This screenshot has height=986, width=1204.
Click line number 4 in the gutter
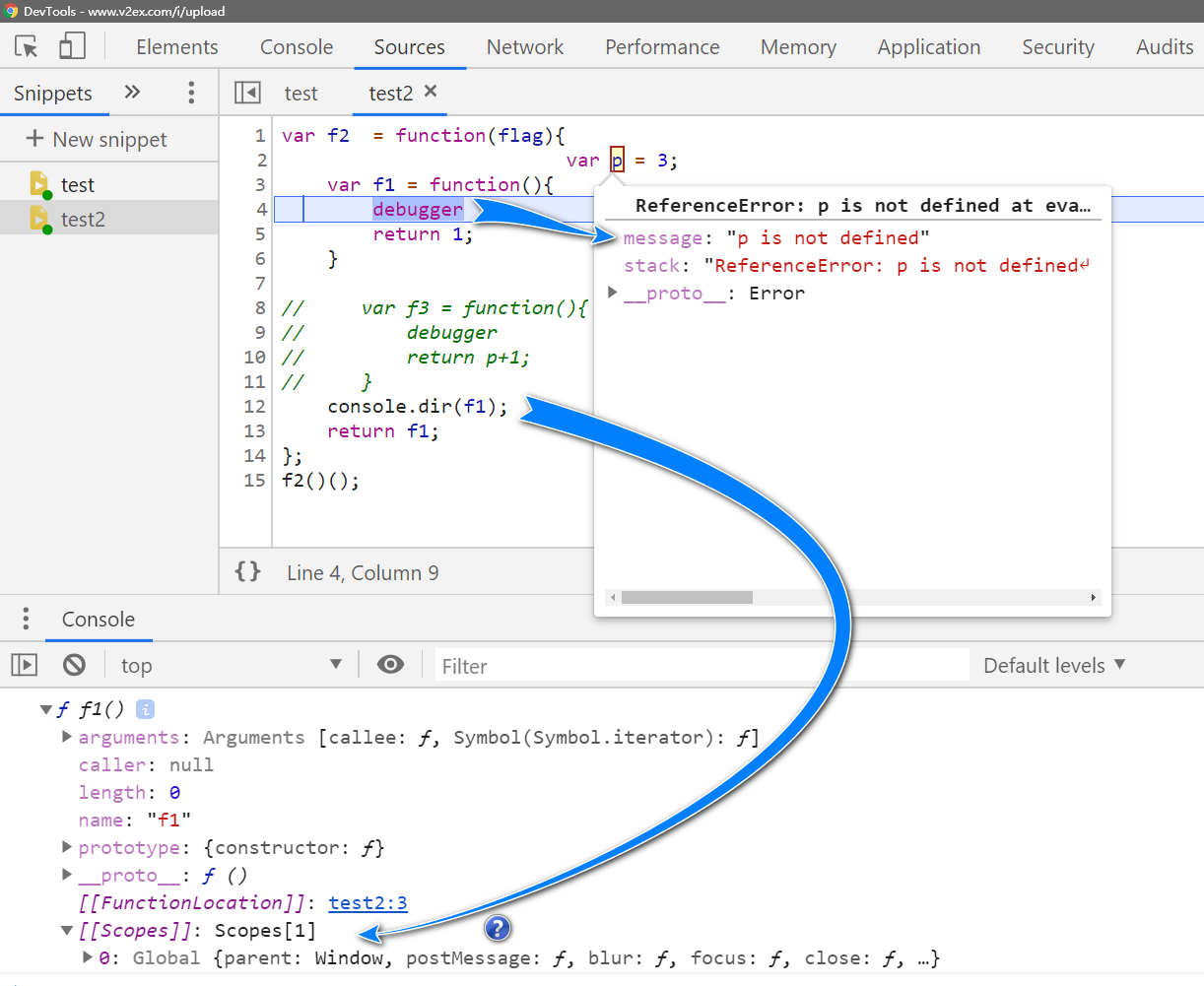click(261, 209)
